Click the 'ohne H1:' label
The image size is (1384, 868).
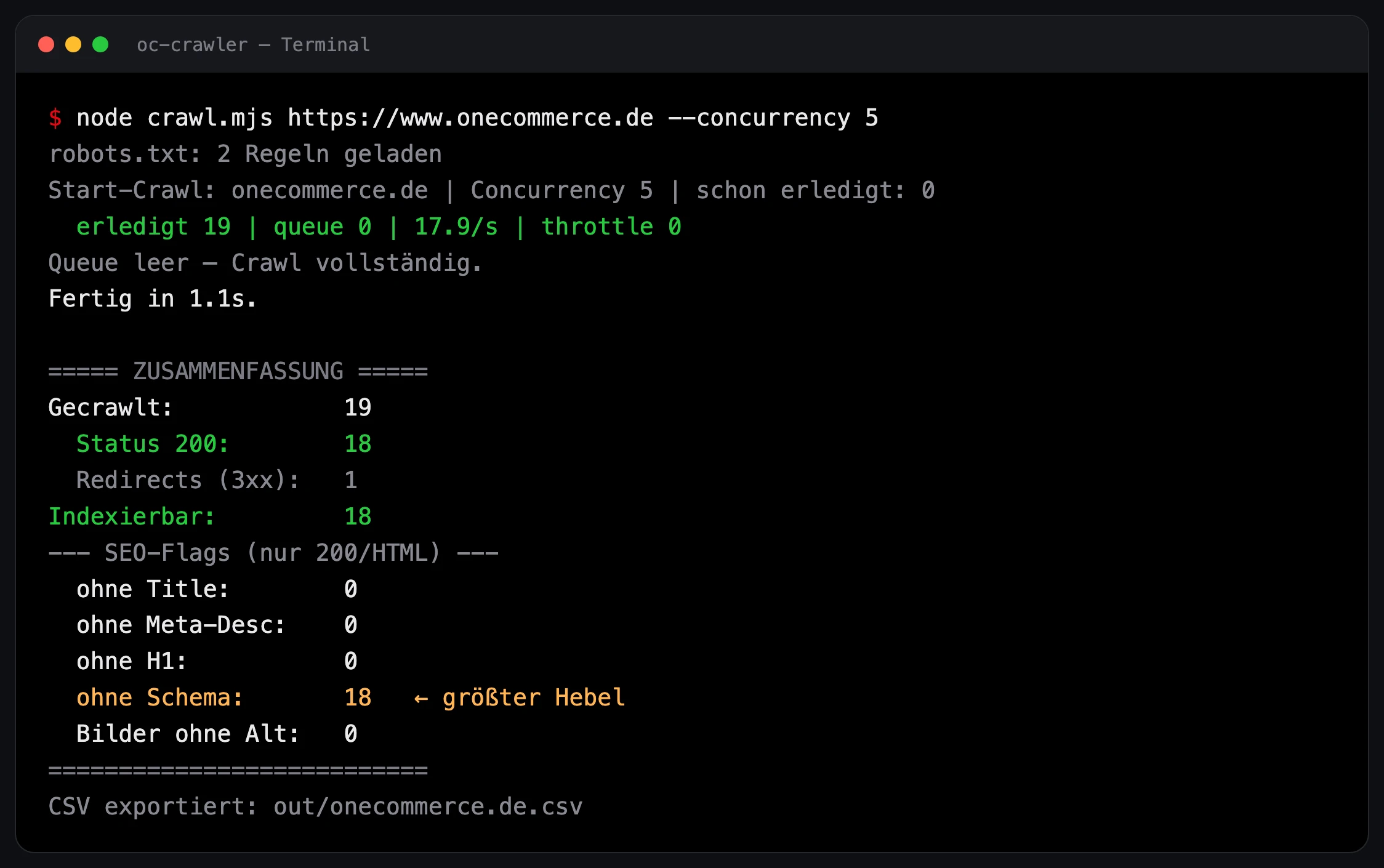point(132,661)
